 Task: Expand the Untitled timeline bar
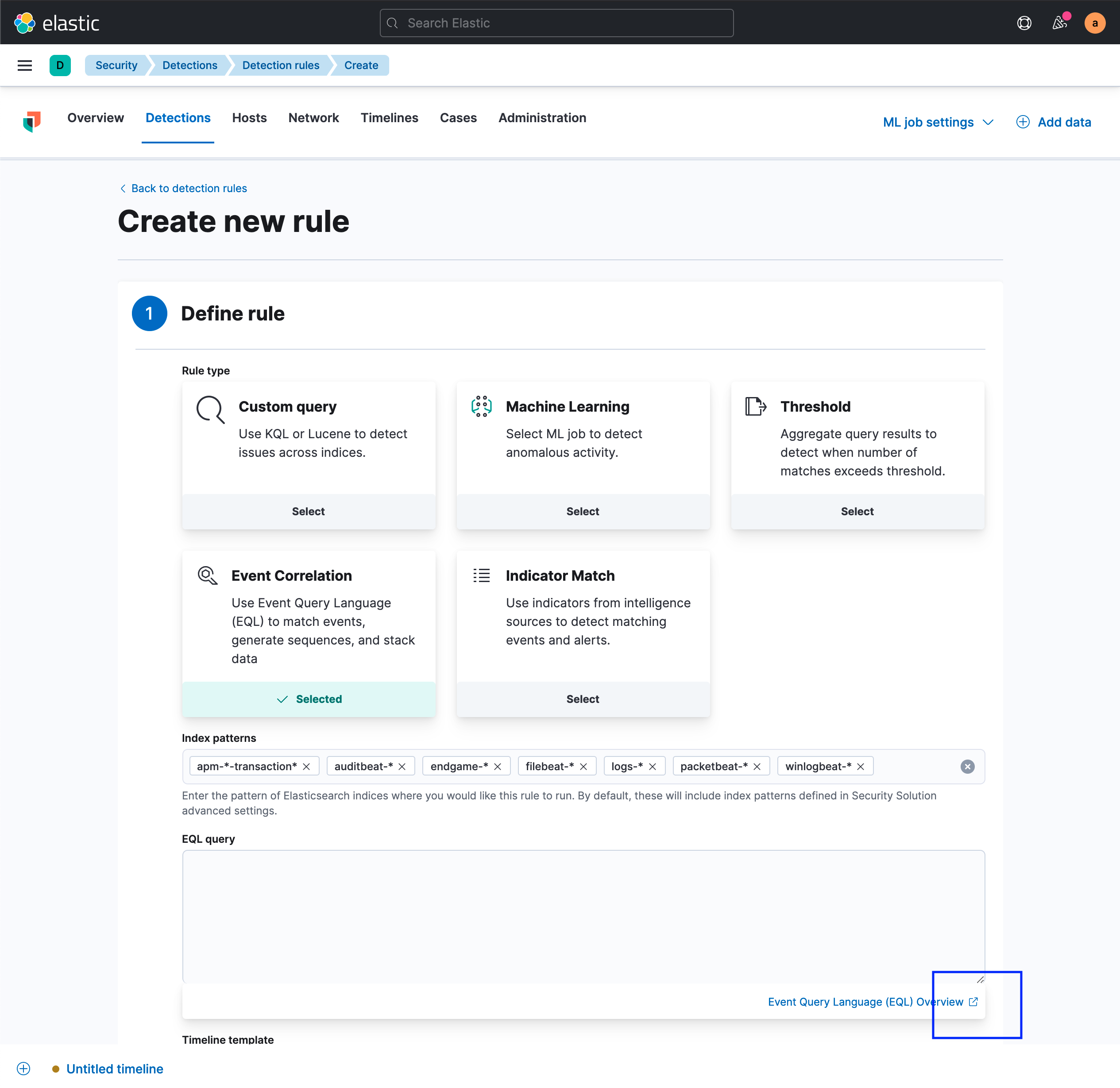(x=114, y=1069)
